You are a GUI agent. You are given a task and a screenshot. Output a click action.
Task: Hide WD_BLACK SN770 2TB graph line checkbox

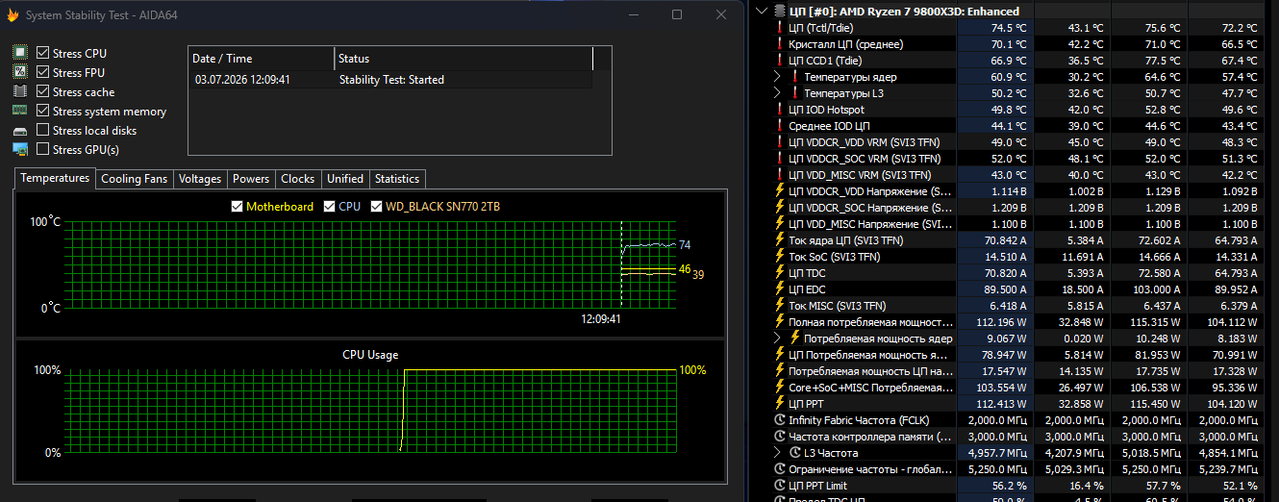click(x=376, y=207)
